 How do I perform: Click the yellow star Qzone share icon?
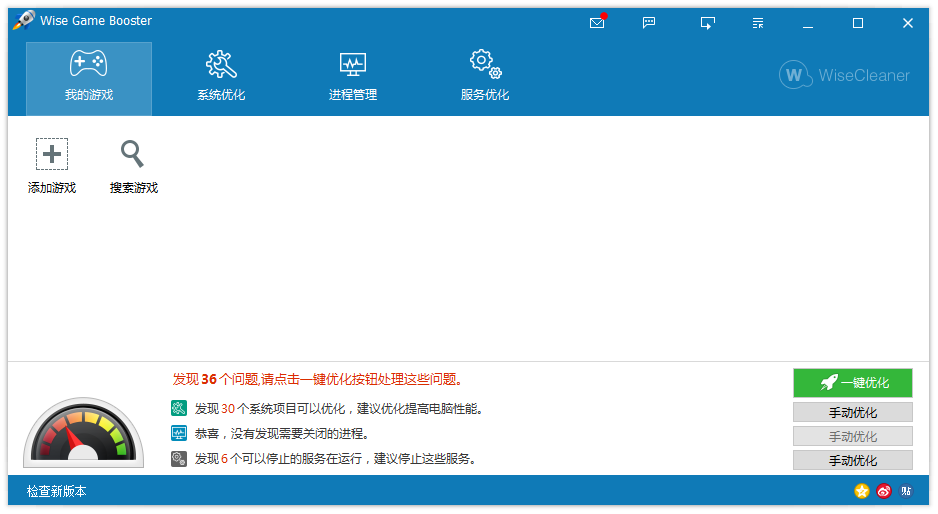(x=861, y=491)
